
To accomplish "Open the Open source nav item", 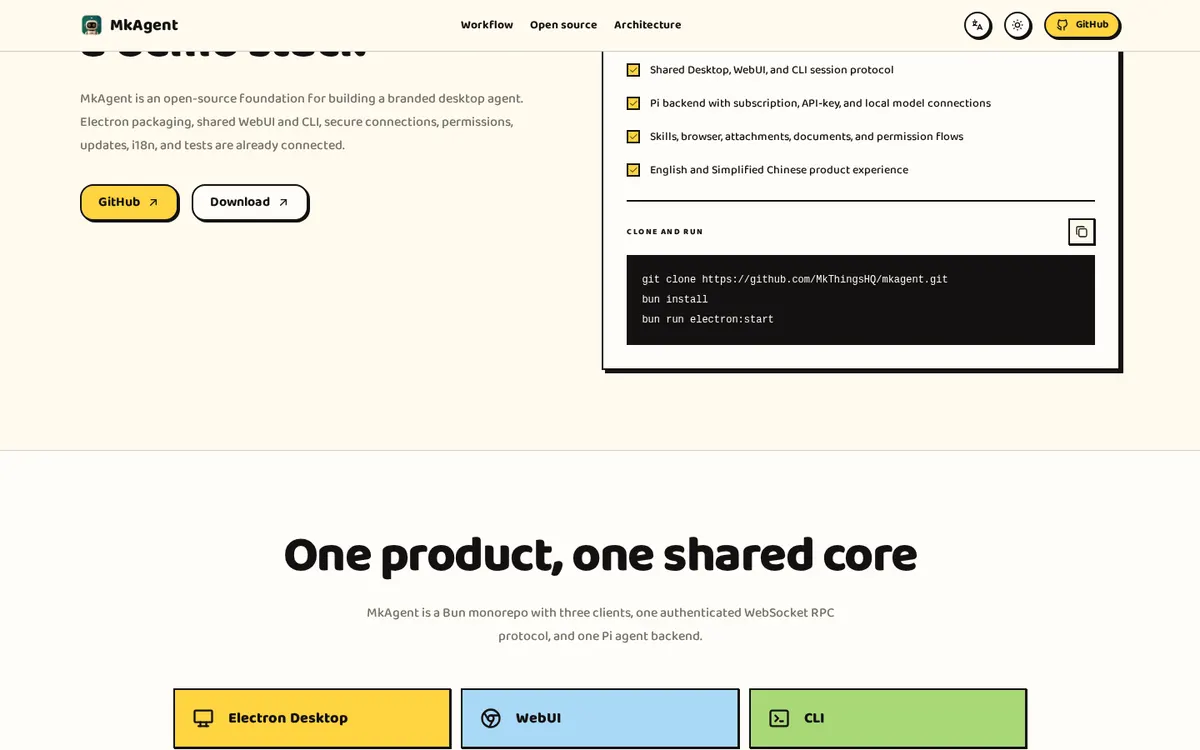I will tap(563, 25).
